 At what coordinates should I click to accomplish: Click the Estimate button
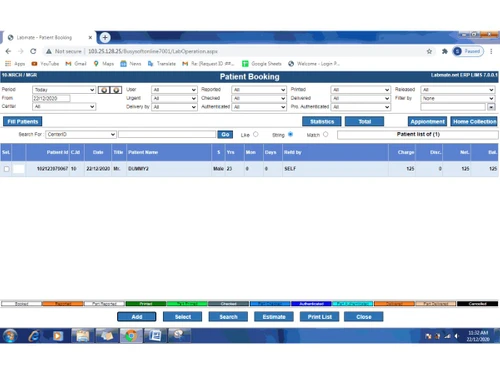[274, 317]
